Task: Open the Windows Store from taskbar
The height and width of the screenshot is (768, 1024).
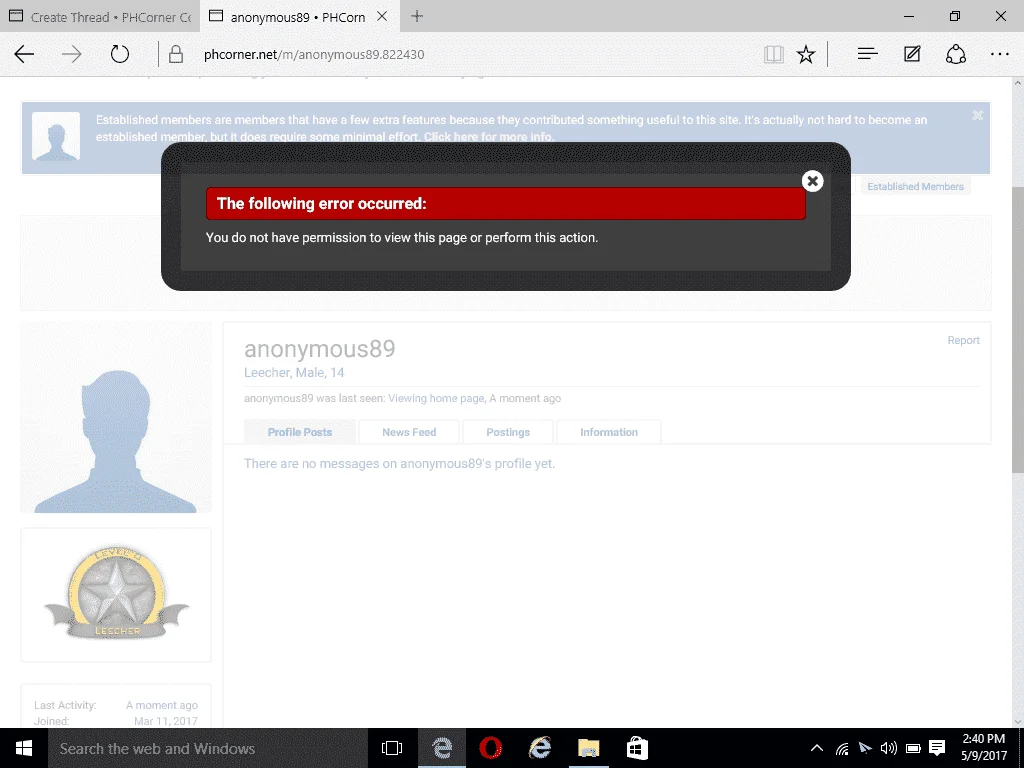Action: click(637, 748)
